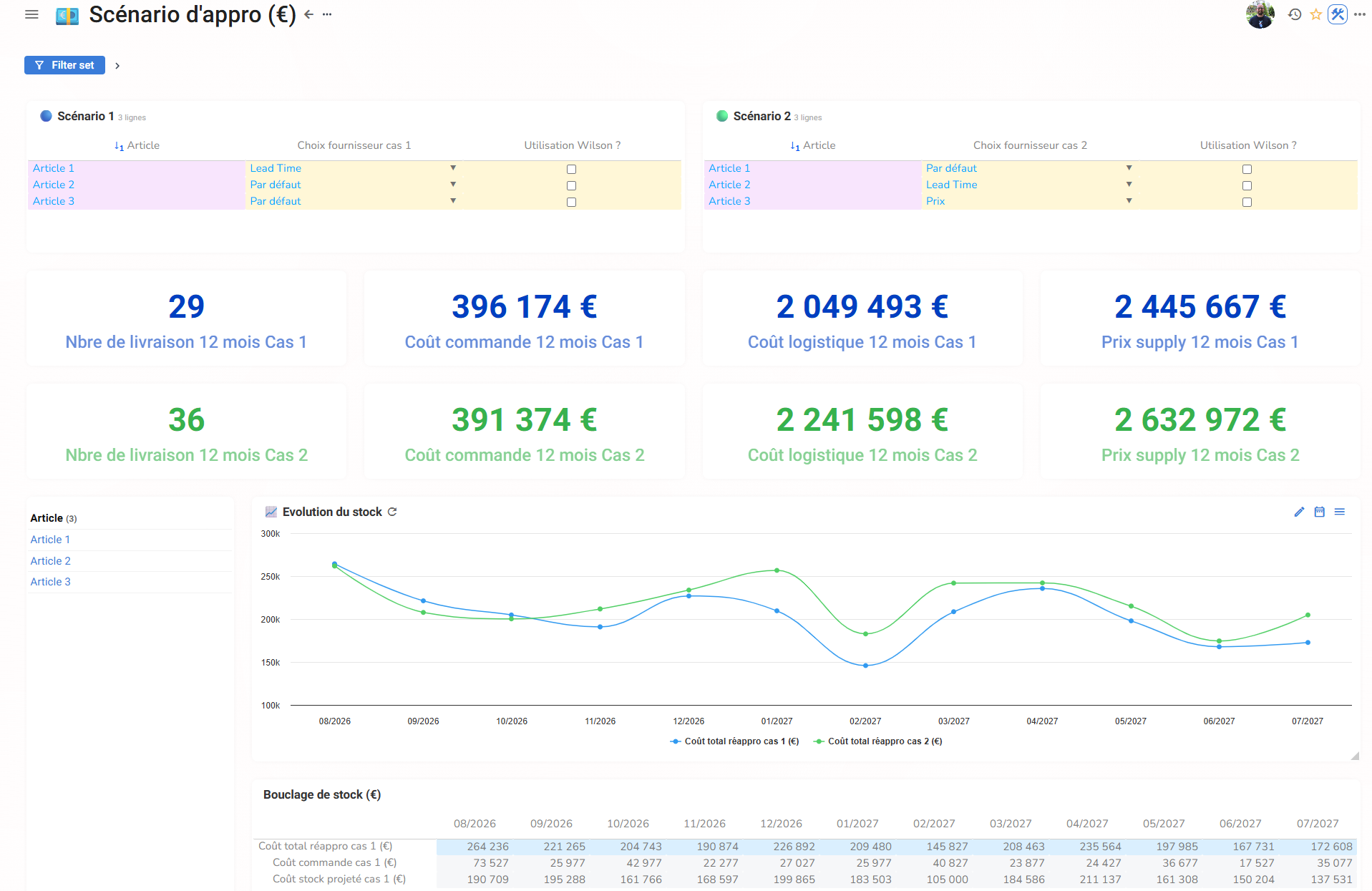Screen dimensions: 1372x891
Task: Click the Coût total réappro cas 1 (€) table row label
Action: coord(325,846)
